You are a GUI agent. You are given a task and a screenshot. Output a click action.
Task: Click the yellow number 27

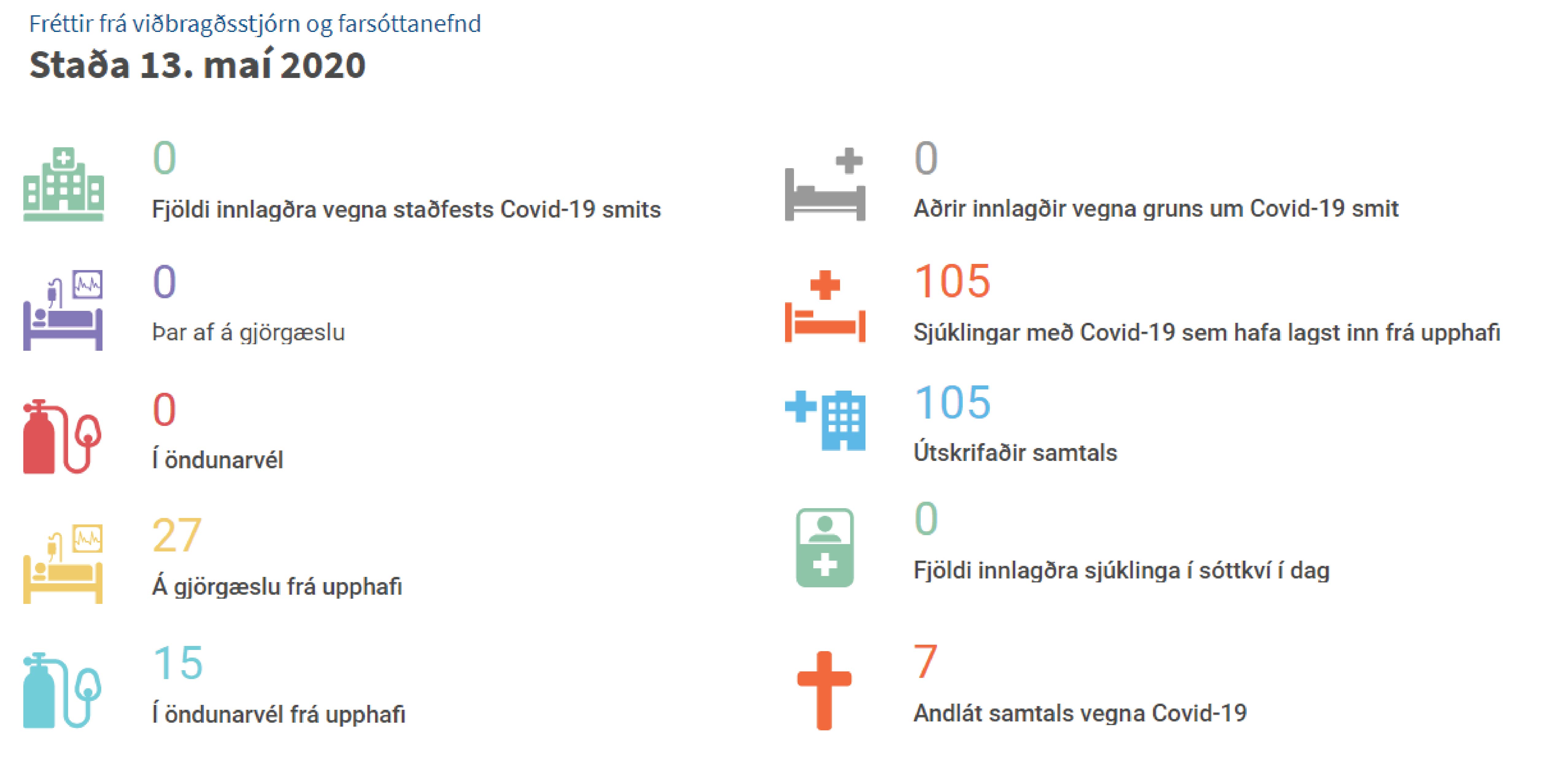click(x=176, y=535)
